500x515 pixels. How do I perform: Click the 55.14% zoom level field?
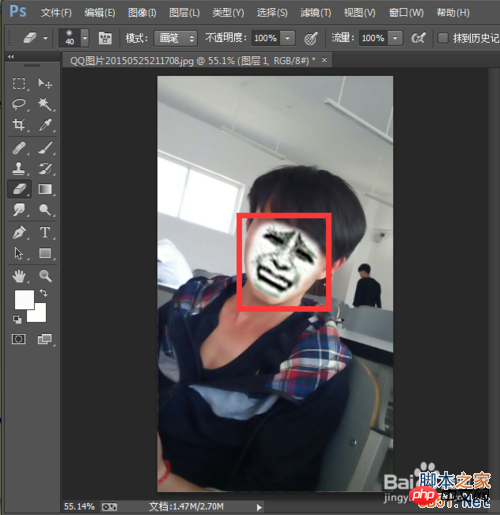pos(79,507)
